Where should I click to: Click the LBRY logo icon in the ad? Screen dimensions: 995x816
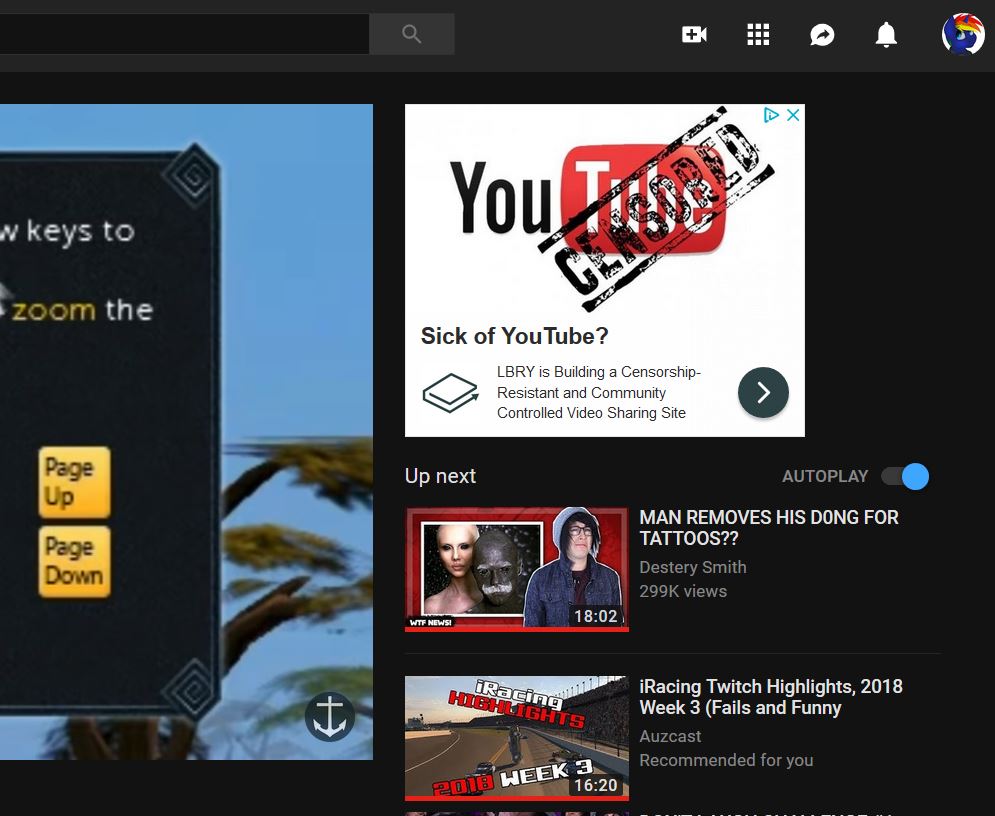click(x=451, y=393)
